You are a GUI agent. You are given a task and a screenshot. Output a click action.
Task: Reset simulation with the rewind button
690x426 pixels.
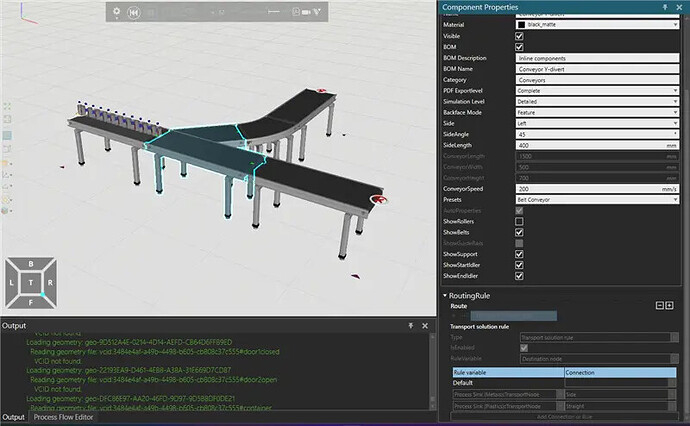tap(134, 13)
